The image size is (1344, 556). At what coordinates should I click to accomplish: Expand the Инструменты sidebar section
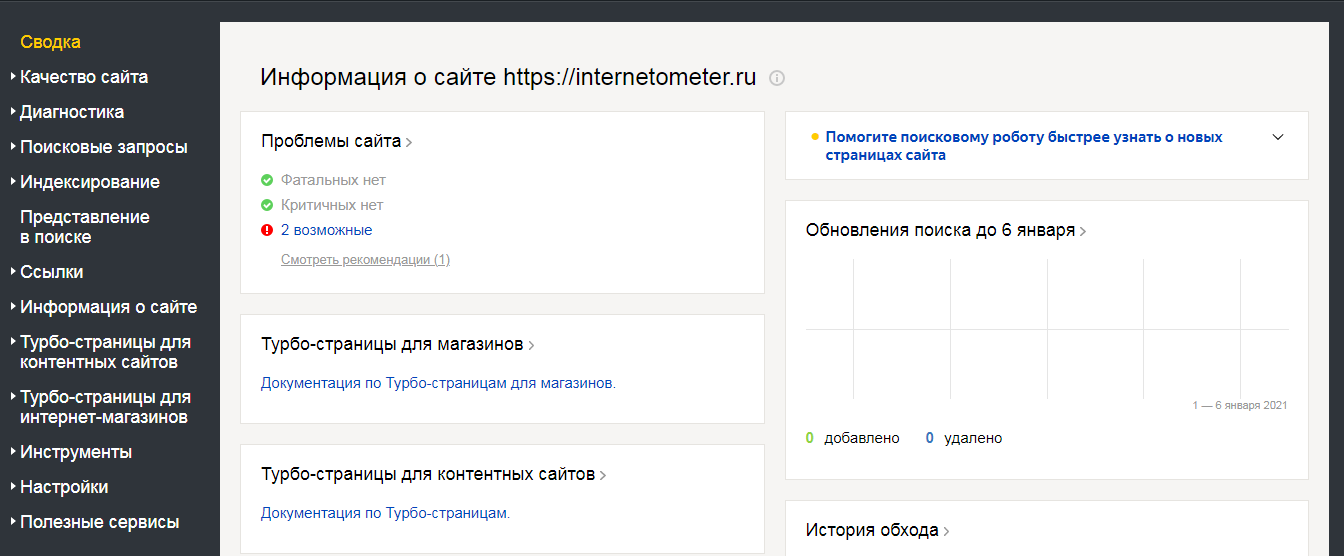pyautogui.click(x=76, y=452)
